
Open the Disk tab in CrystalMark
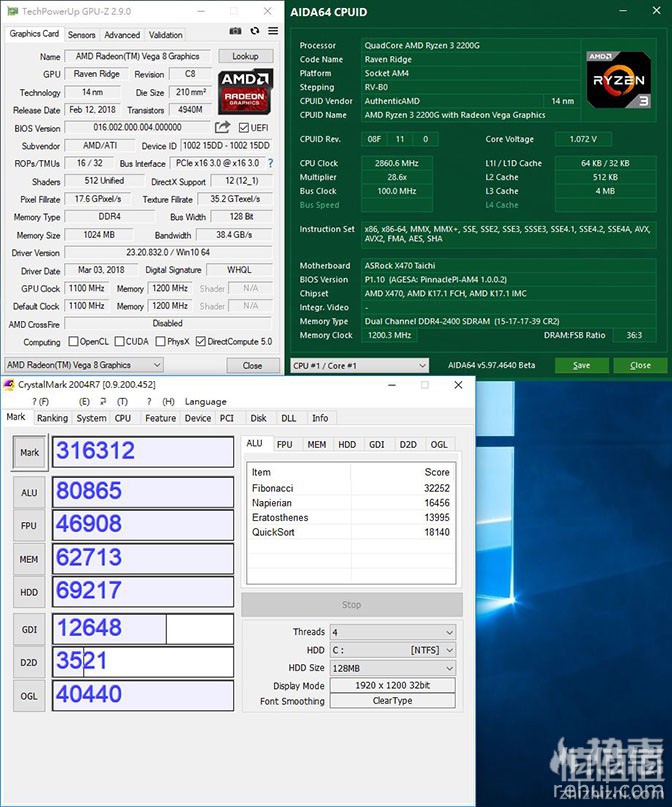pos(258,418)
